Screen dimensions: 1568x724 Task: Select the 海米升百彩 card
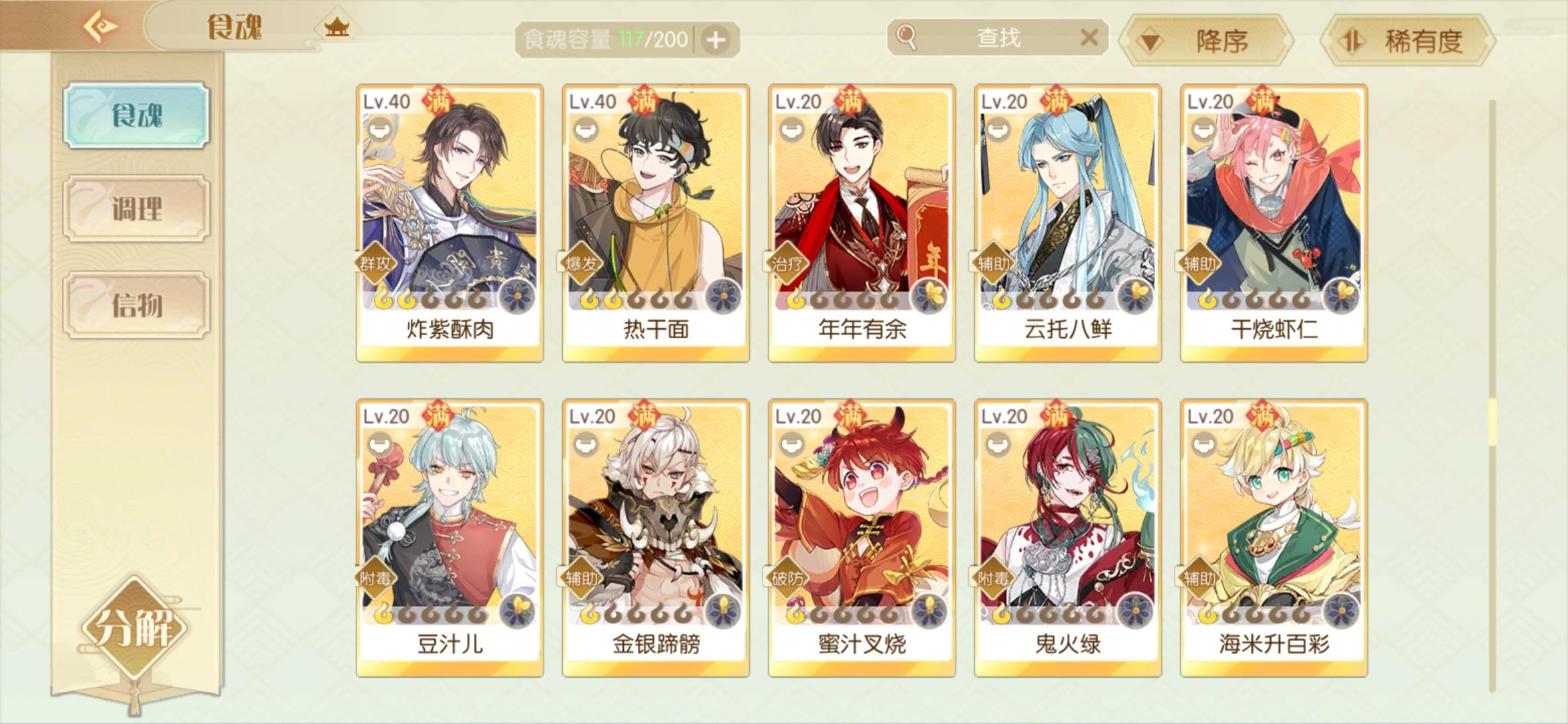[x=1273, y=538]
